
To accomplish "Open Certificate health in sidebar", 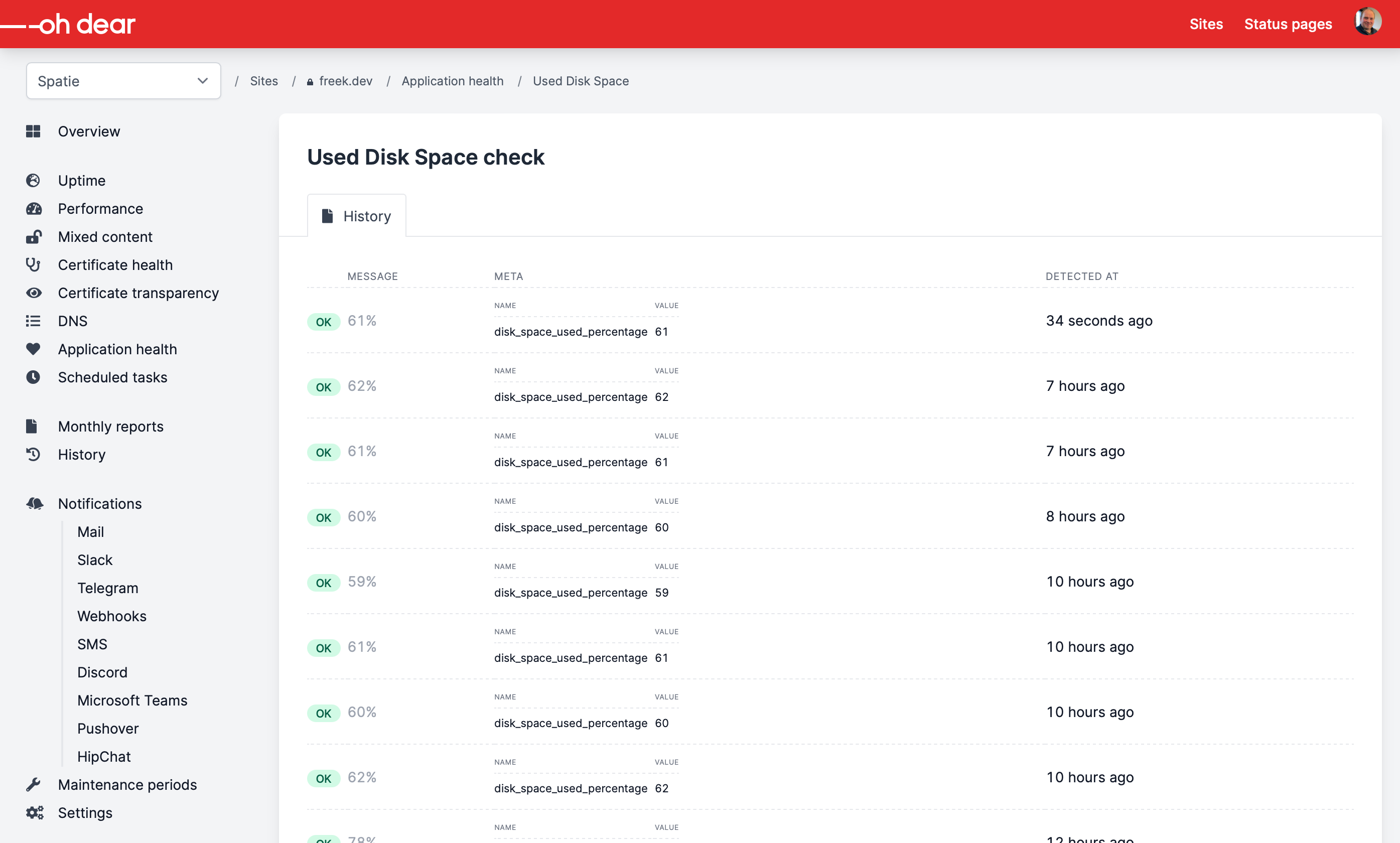I will click(x=115, y=265).
